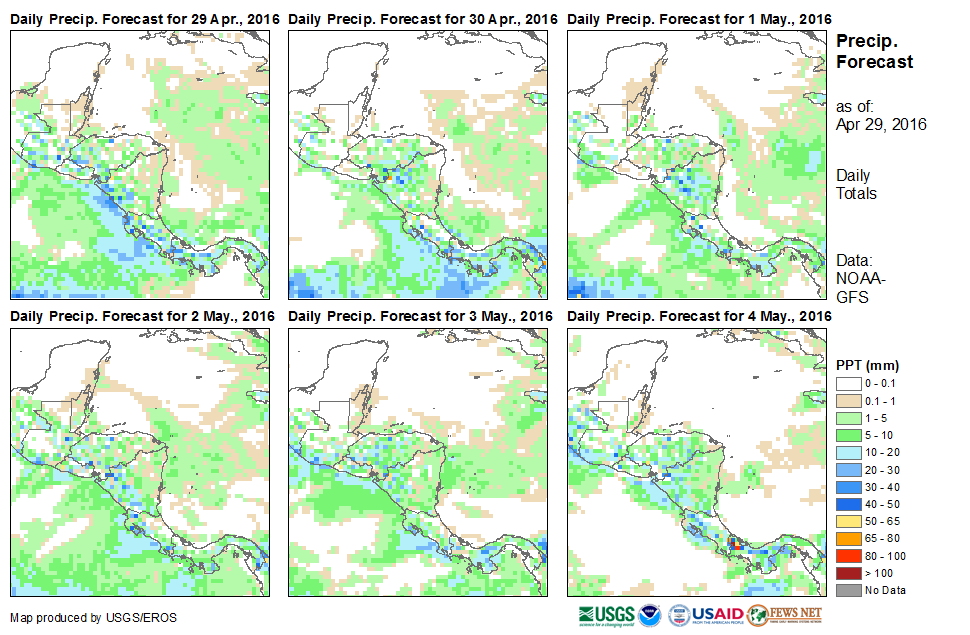Open the 29 Apr 2016 forecast map
Viewport: 970px width, 635px height.
tap(139, 164)
